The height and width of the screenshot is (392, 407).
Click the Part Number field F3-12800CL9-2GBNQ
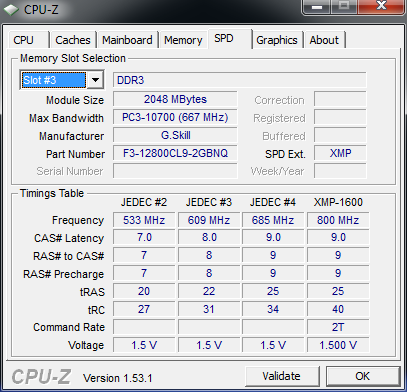[175, 153]
